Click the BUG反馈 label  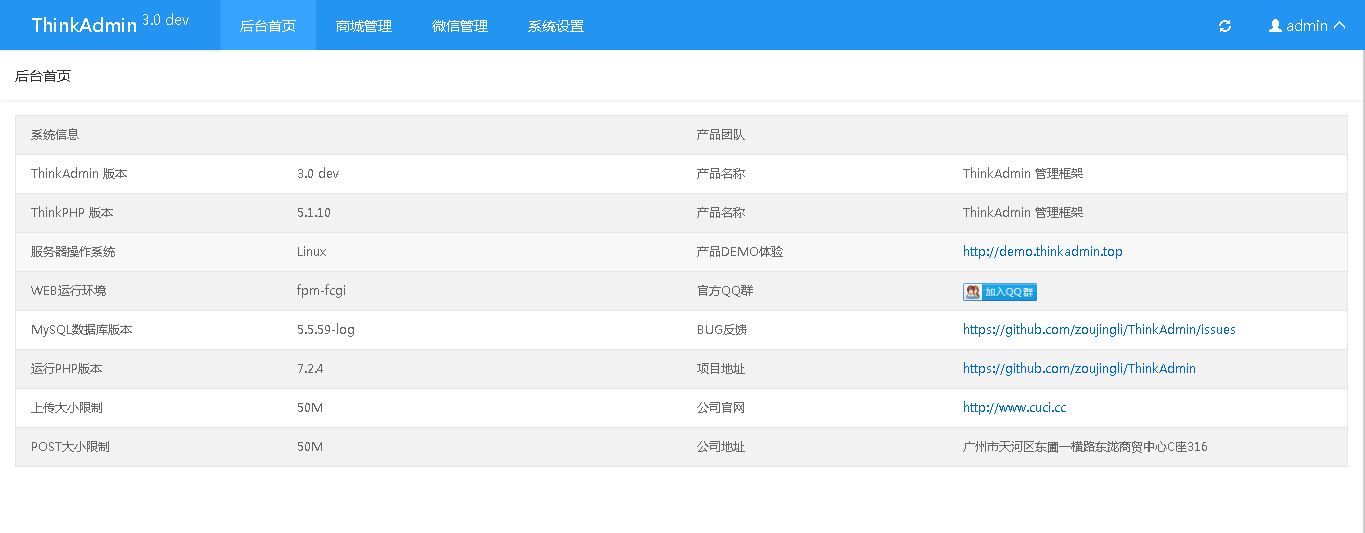722,330
